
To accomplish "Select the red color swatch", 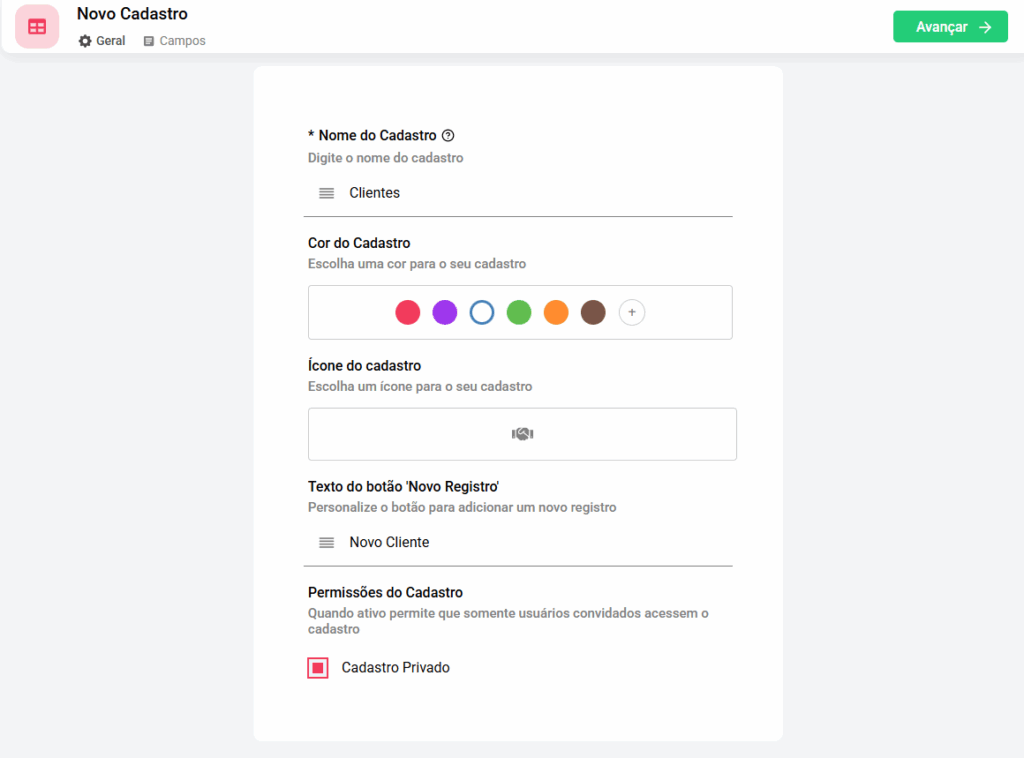I will (408, 313).
